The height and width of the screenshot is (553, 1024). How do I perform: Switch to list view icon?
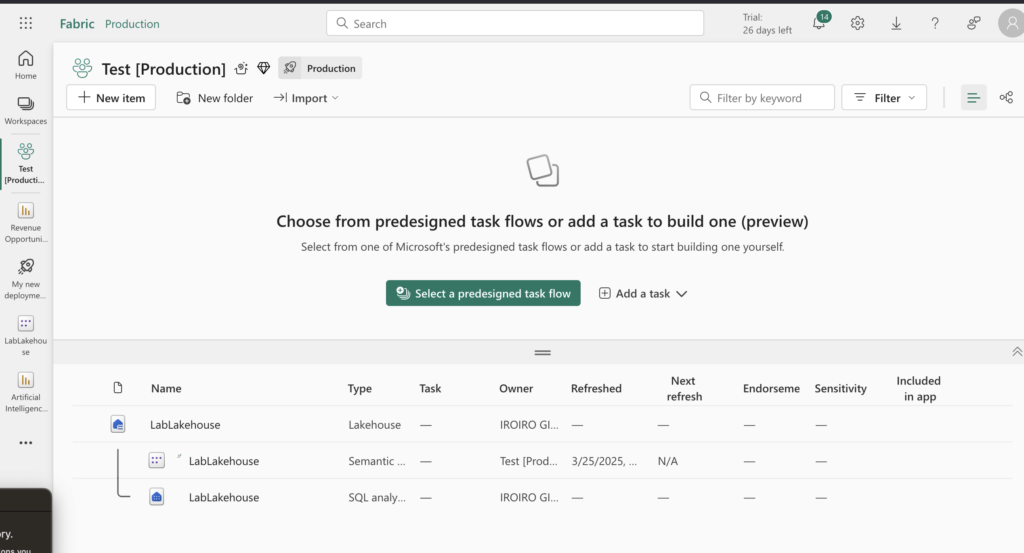[973, 97]
